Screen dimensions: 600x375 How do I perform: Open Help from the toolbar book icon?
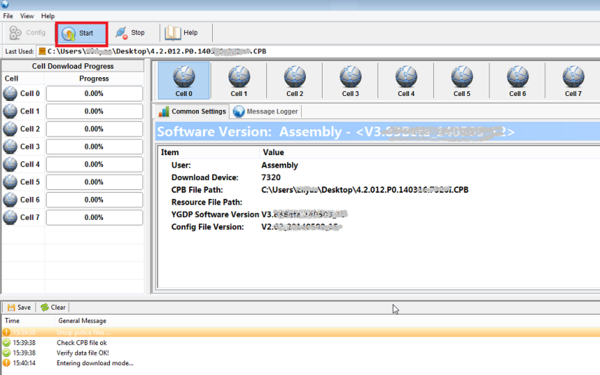pos(181,33)
